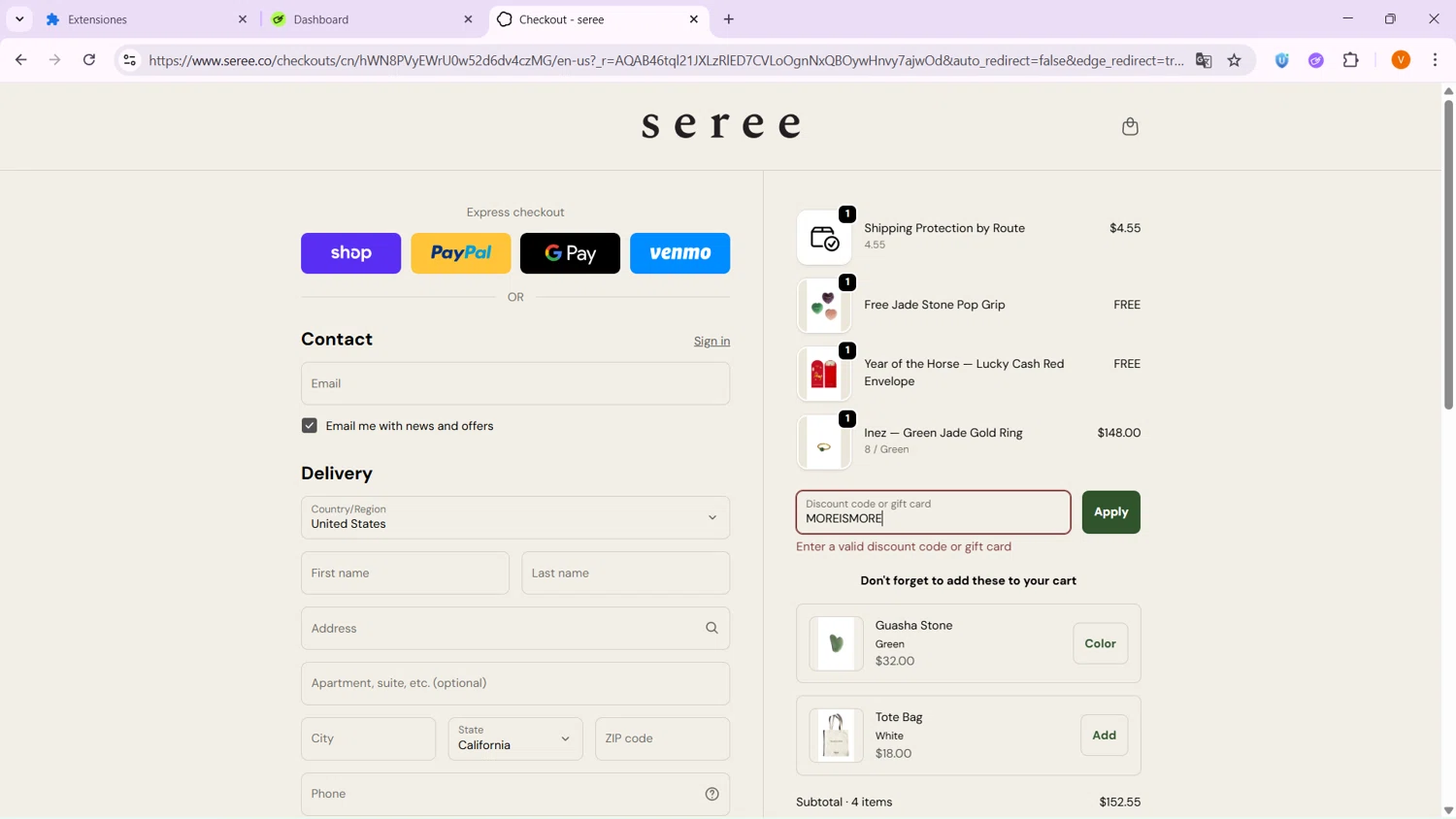The height and width of the screenshot is (819, 1456).
Task: Open the tab search dropdown arrow
Action: [19, 19]
